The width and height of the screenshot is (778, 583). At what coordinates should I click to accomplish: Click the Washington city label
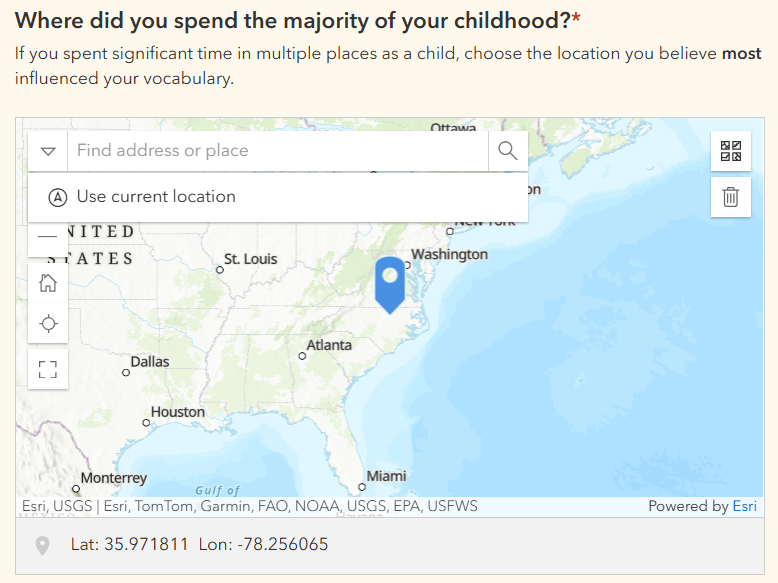pyautogui.click(x=449, y=255)
